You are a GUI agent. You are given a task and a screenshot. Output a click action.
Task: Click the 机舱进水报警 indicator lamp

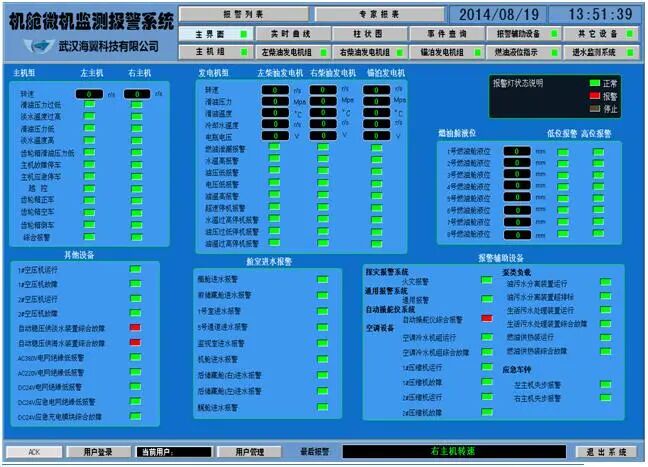323,359
